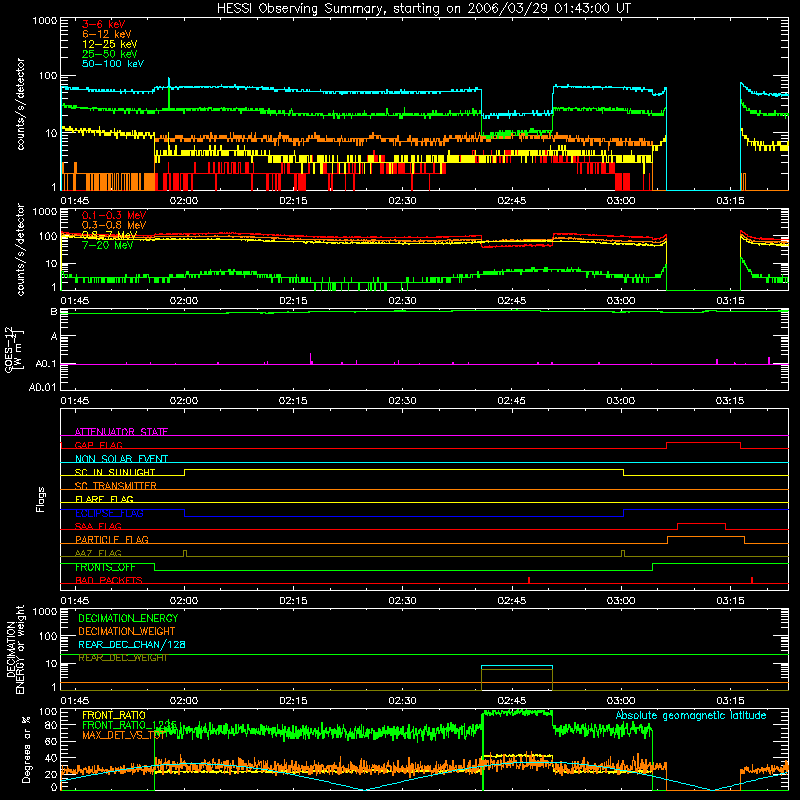Click the REAR_DEC_WEIGHT legend label
Viewport: 800px width, 800px height.
click(122, 658)
